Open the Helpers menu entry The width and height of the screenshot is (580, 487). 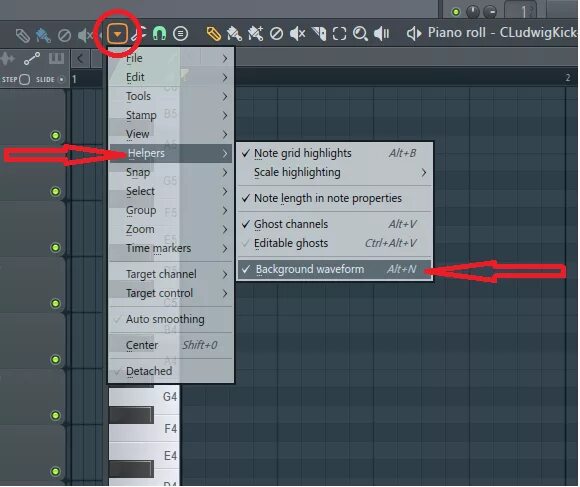(171, 153)
